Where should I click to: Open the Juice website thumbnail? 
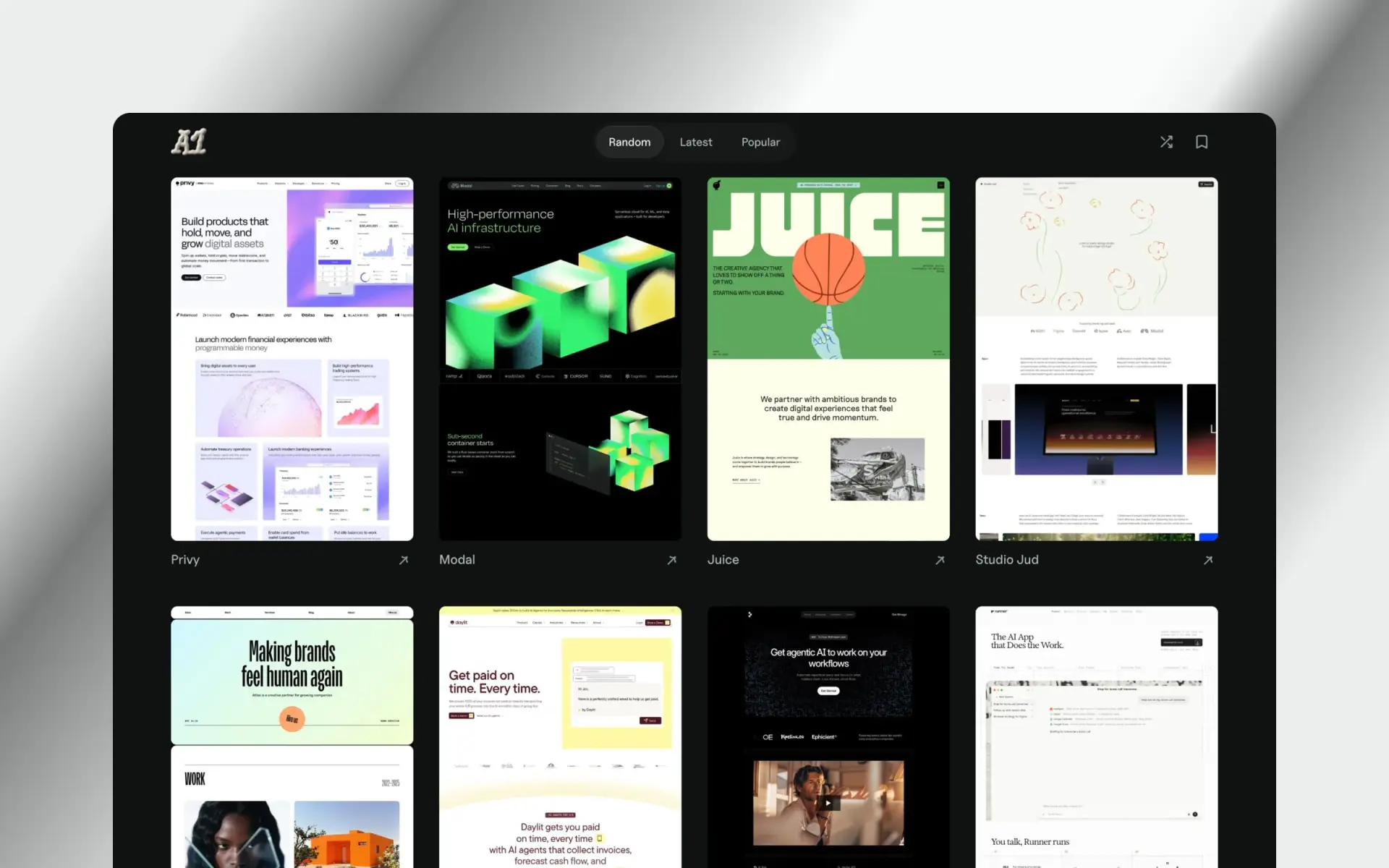(828, 359)
